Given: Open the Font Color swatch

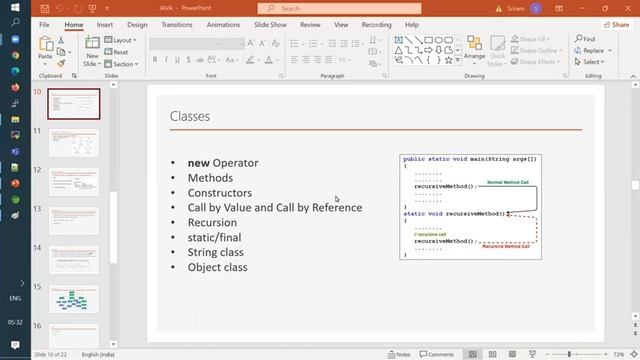Looking at the screenshot, I should [x=269, y=60].
